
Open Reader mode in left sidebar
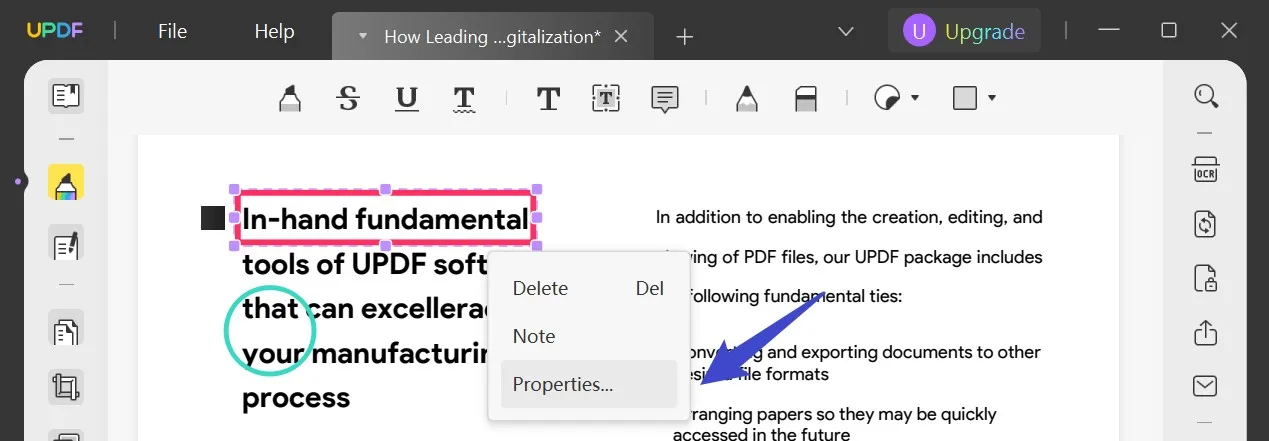click(x=66, y=97)
